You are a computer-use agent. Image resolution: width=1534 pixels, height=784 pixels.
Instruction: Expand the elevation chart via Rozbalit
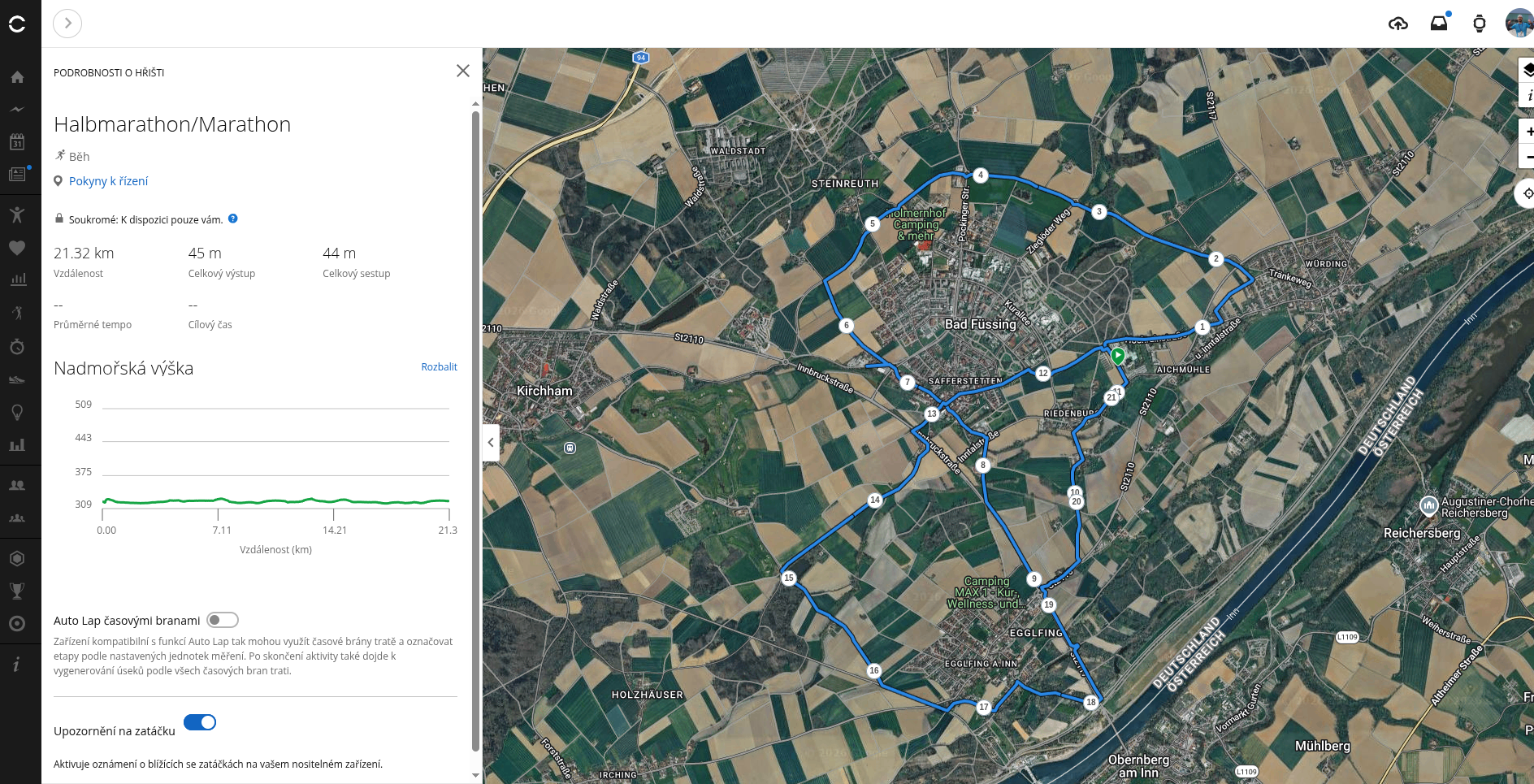(439, 367)
